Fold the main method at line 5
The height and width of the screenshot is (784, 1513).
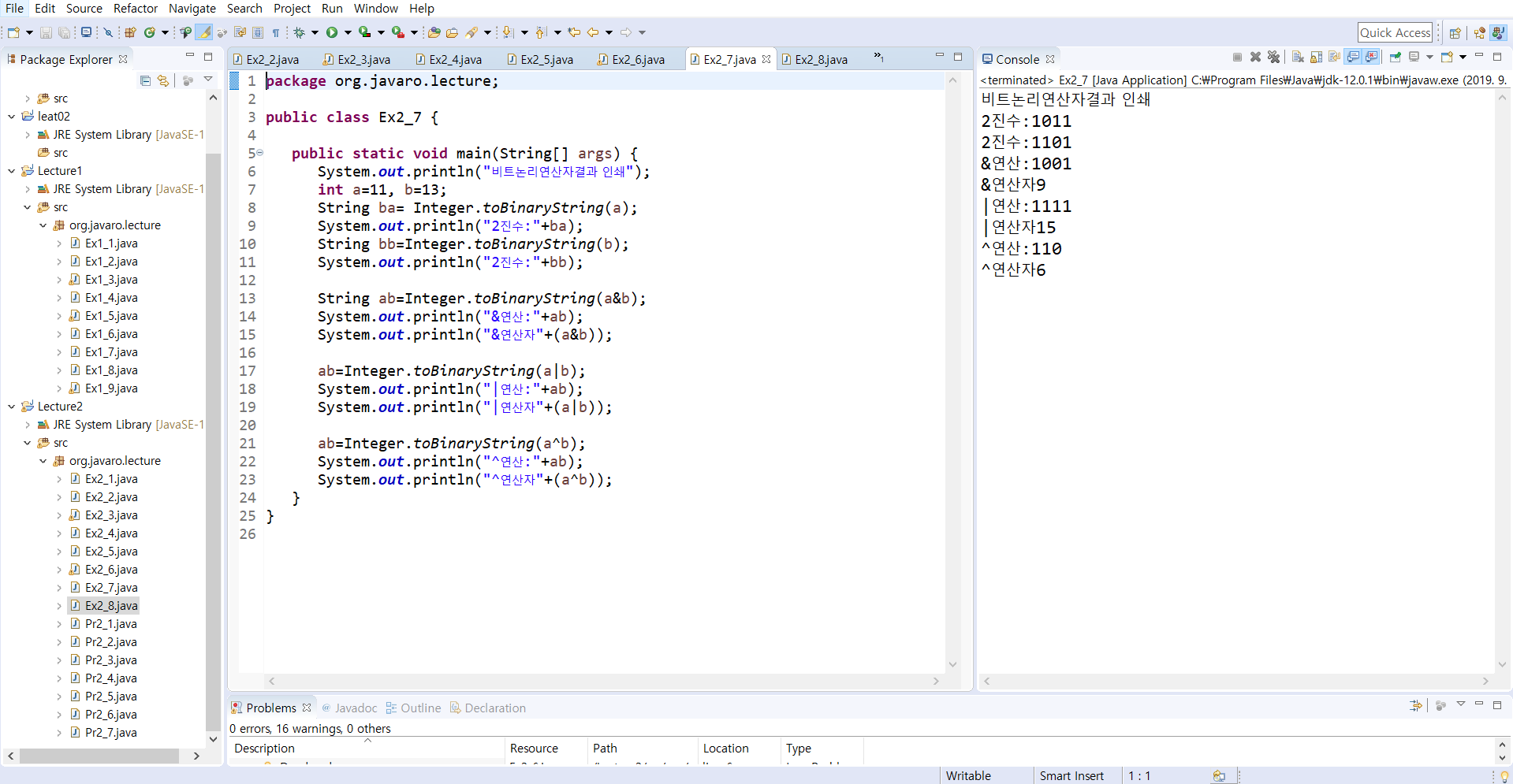point(260,153)
